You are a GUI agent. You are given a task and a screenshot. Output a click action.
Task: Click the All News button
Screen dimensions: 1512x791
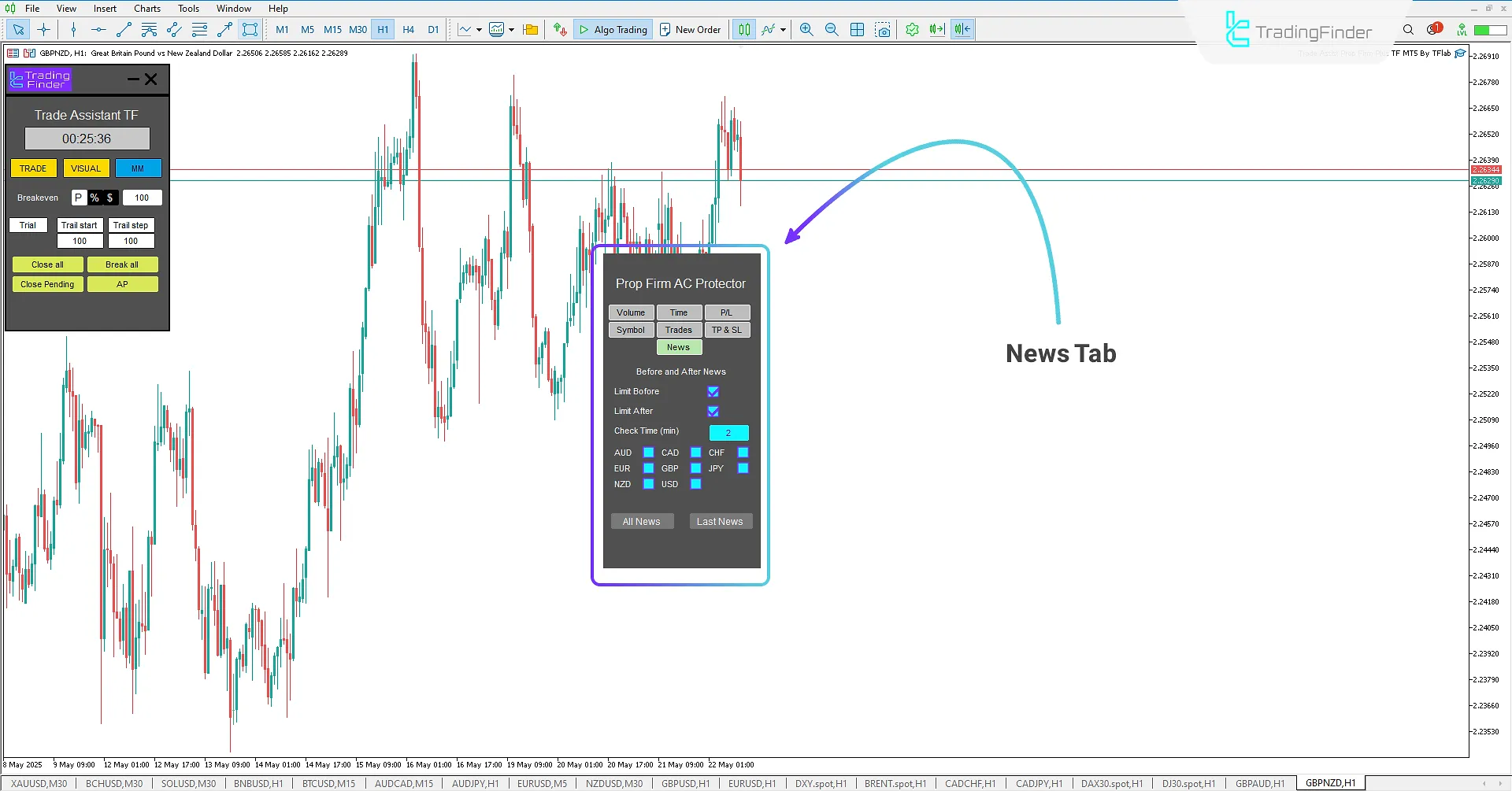click(x=642, y=521)
